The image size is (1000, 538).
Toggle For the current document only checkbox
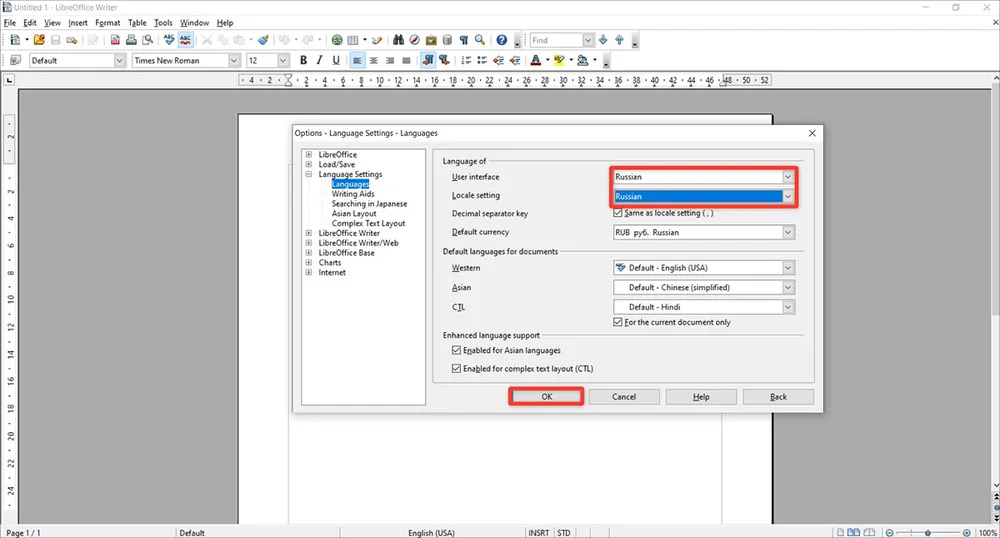[617, 323]
